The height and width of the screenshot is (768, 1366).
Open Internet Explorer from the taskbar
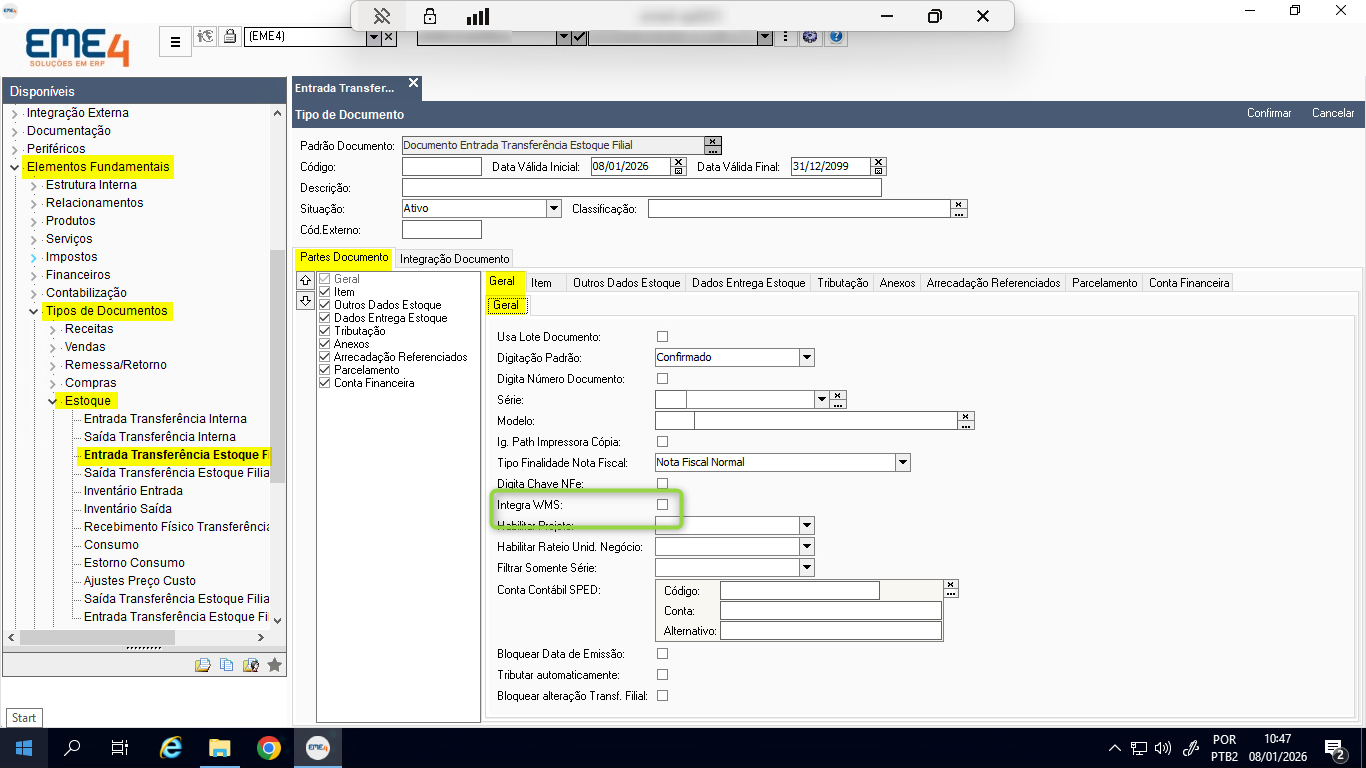point(171,747)
